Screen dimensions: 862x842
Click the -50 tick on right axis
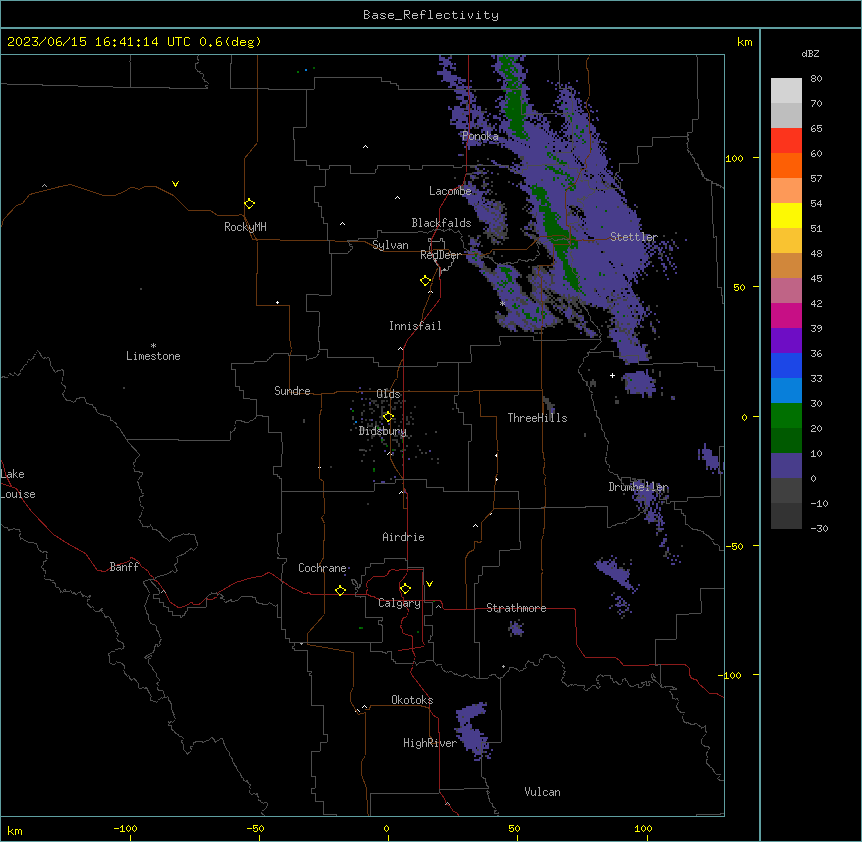[734, 546]
